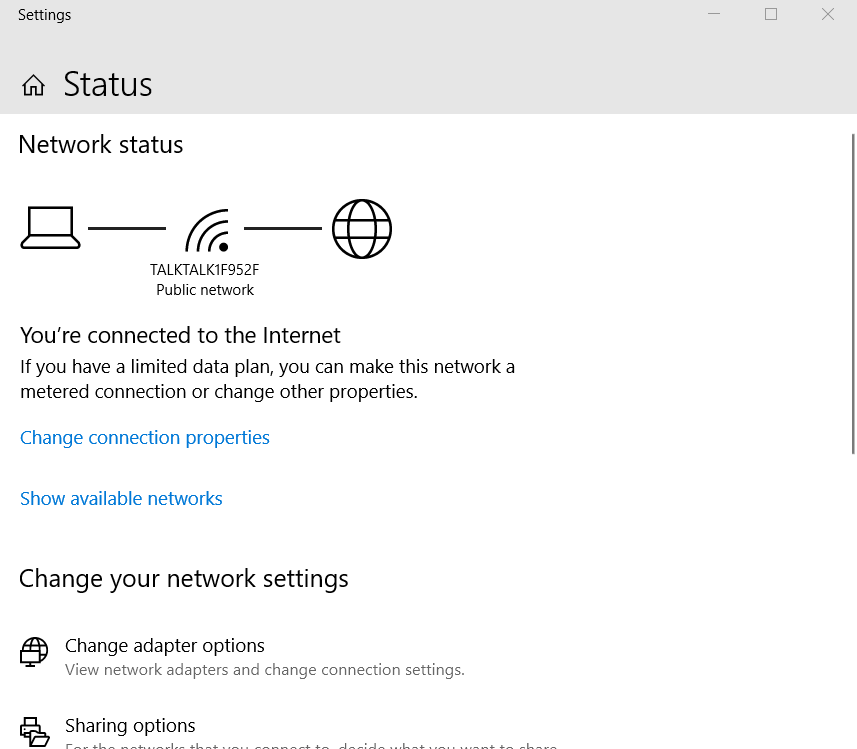
Task: Click the Public network label
Action: (x=205, y=290)
